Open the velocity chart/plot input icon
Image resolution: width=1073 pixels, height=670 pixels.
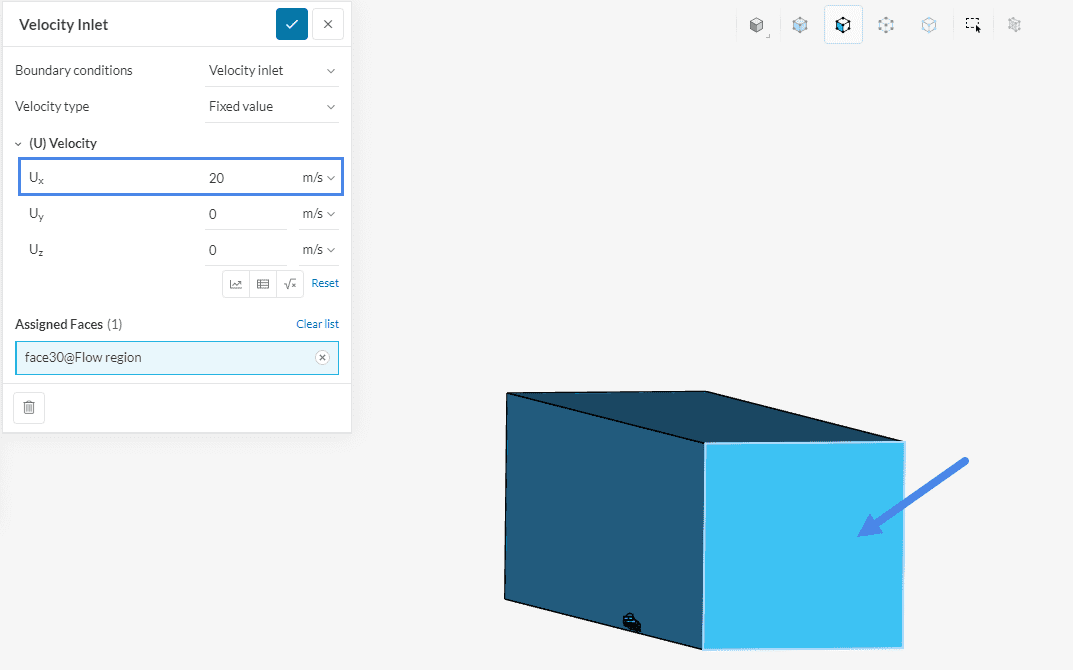coord(236,284)
